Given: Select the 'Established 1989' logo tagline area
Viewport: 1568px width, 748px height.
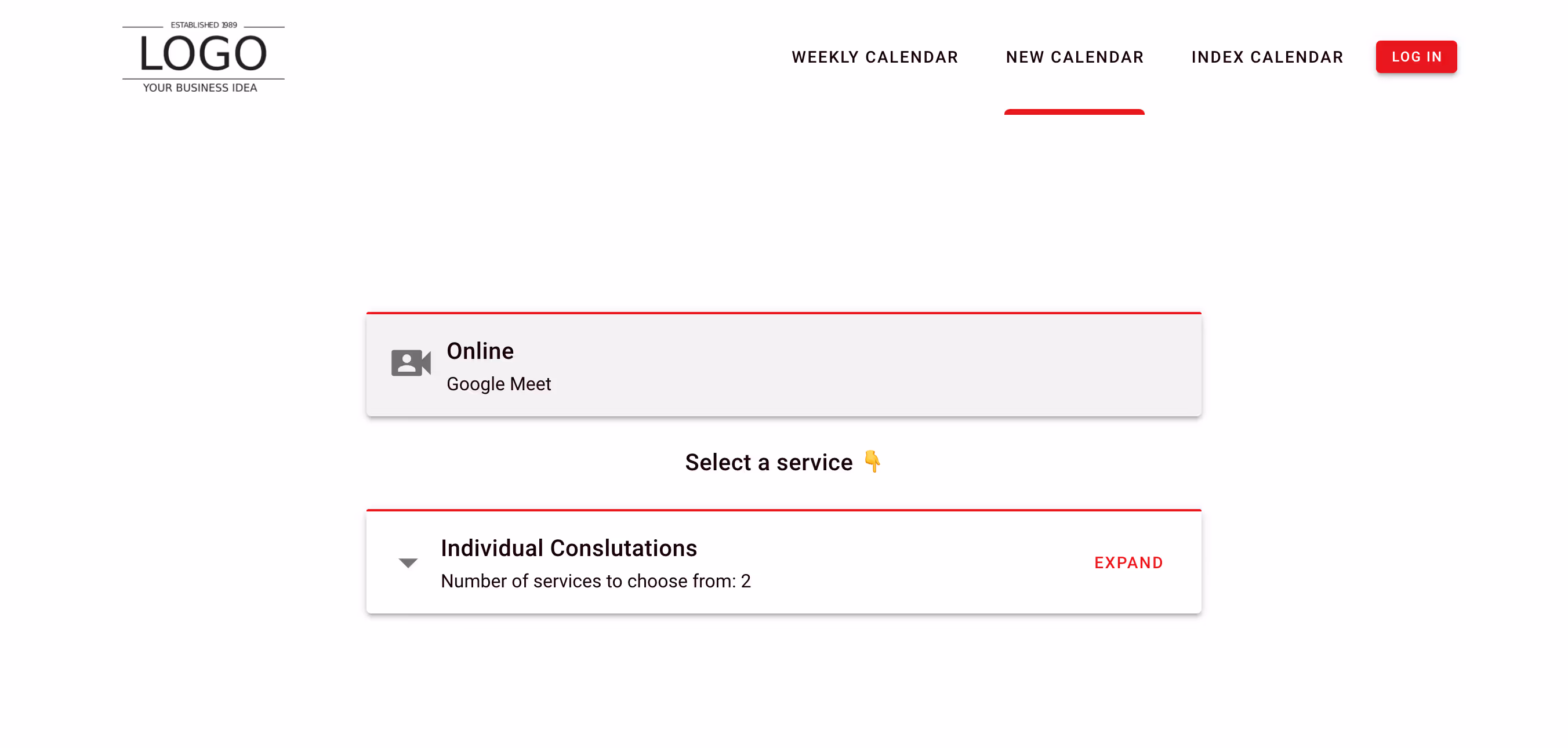Looking at the screenshot, I should (204, 26).
